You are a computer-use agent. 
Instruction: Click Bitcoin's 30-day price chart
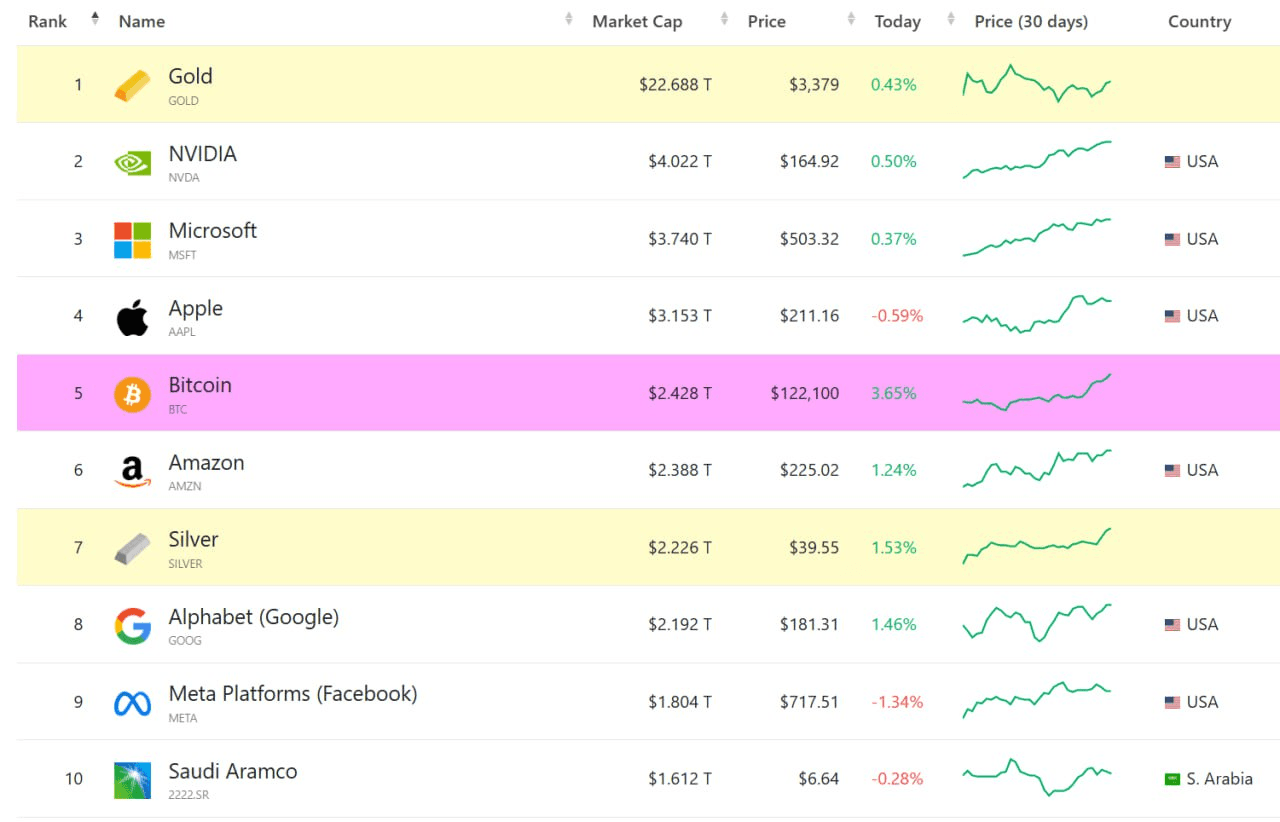click(x=1037, y=392)
